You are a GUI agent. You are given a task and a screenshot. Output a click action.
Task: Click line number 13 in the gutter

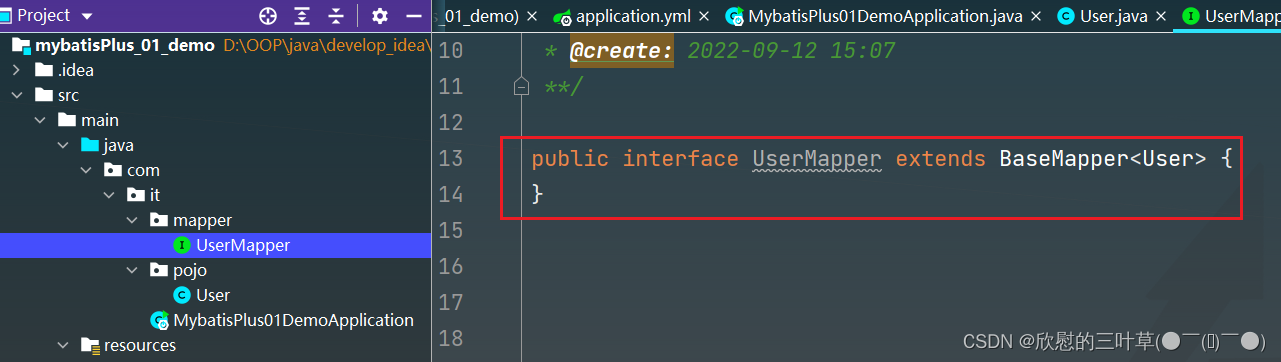click(x=451, y=158)
